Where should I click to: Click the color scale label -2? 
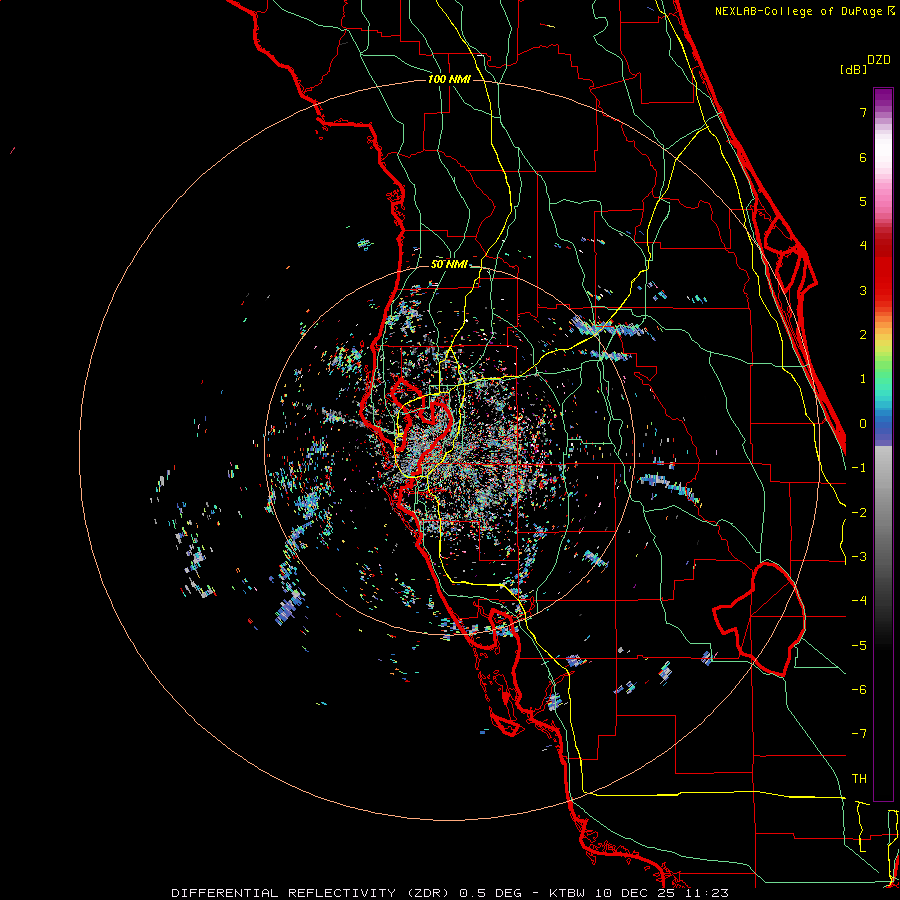[x=859, y=513]
